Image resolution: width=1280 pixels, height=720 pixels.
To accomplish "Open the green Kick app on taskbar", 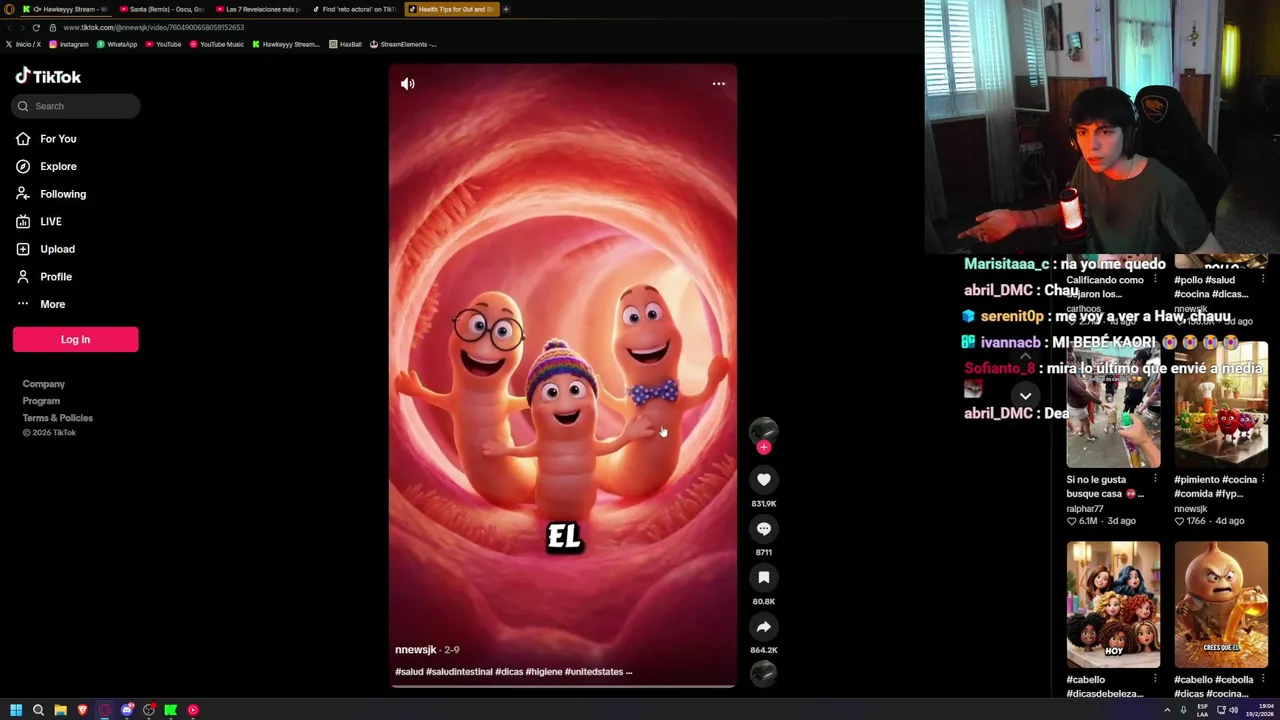I will tap(171, 710).
